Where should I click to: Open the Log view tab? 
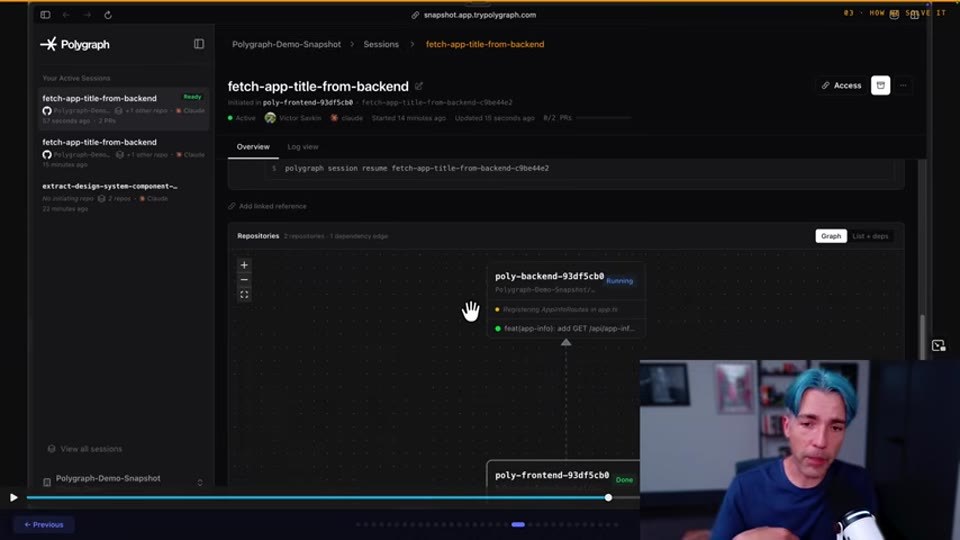tap(303, 147)
